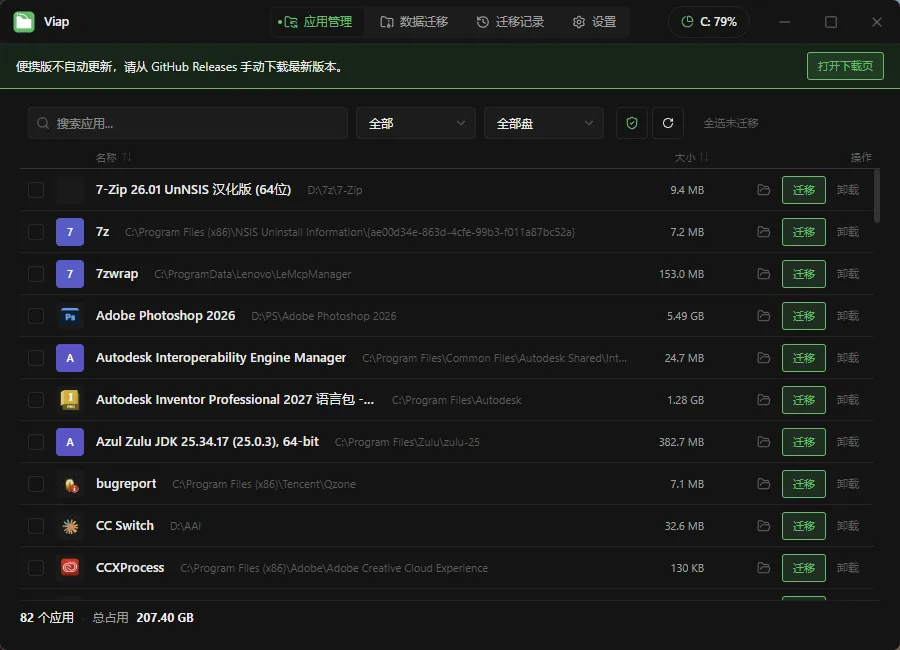Image resolution: width=900 pixels, height=650 pixels.
Task: Tick Autodesk Inventor Professional 2027 checkbox
Action: [36, 400]
